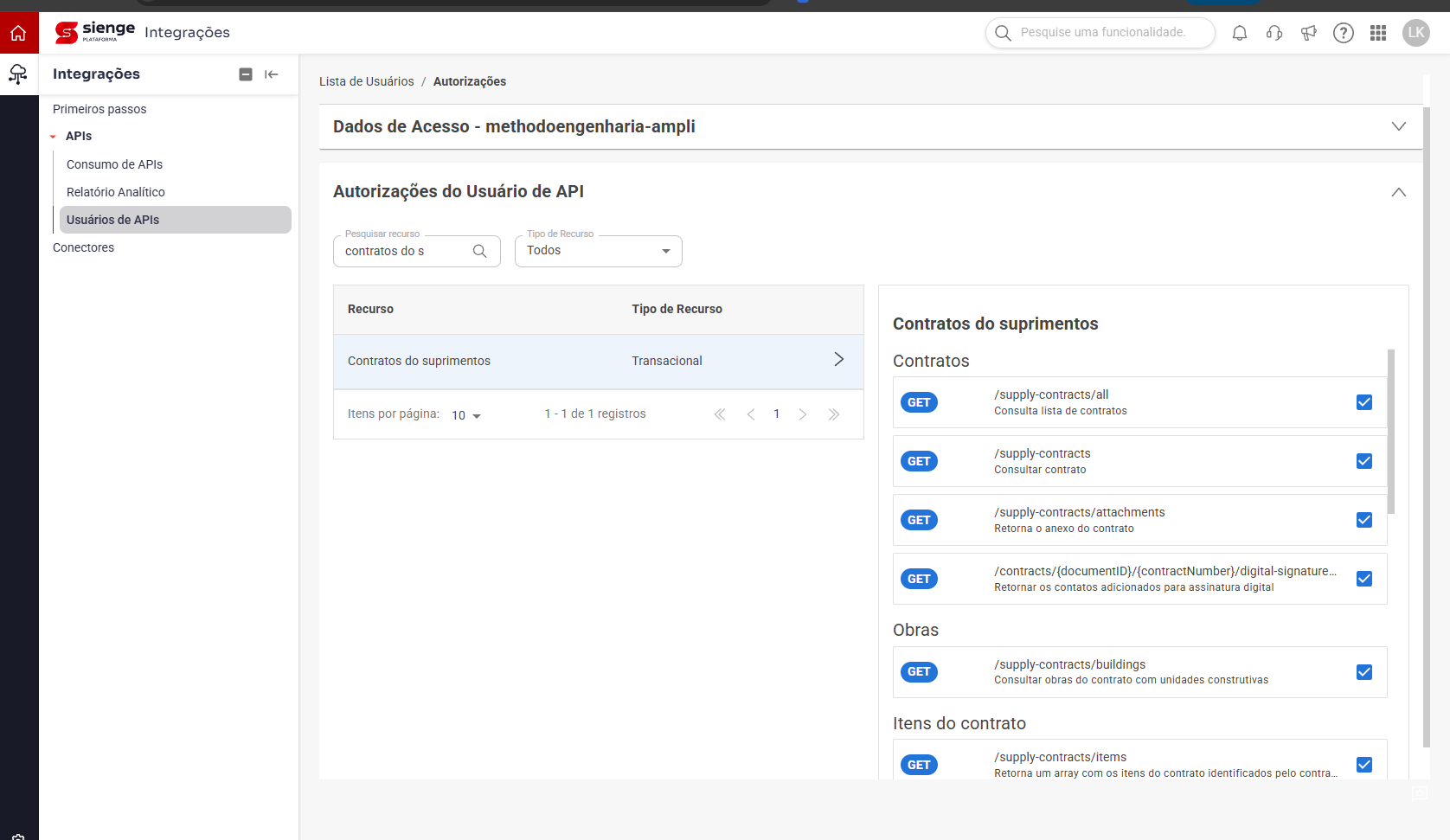This screenshot has width=1450, height=840.
Task: Open the LK user avatar menu
Action: (1416, 33)
